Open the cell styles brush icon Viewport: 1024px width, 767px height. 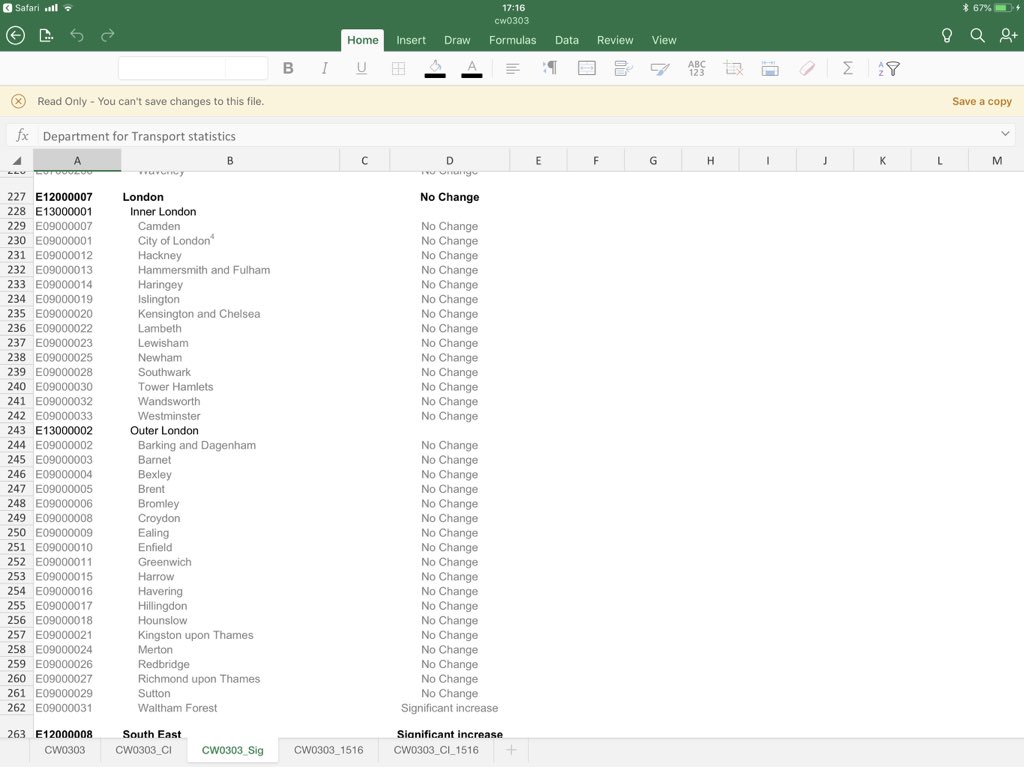pyautogui.click(x=660, y=68)
